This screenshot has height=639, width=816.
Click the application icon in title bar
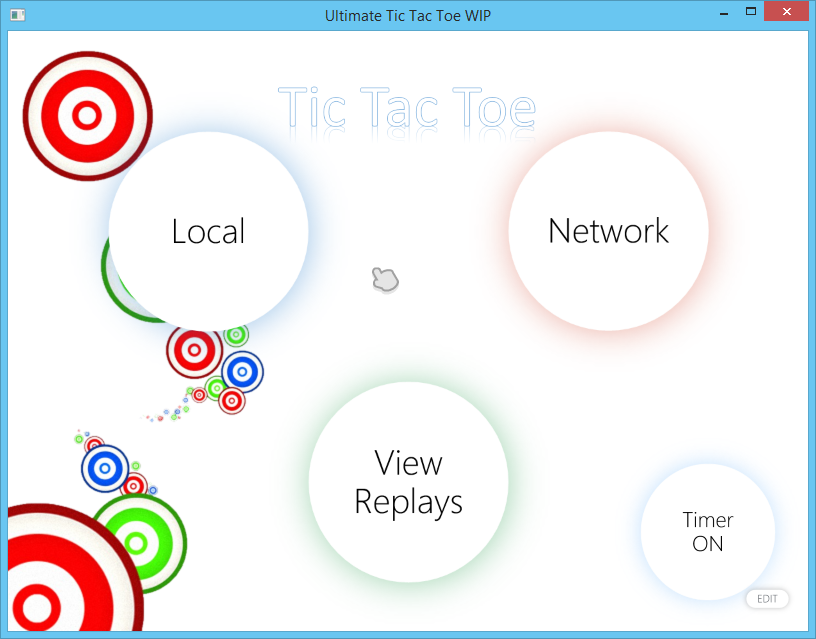18,15
